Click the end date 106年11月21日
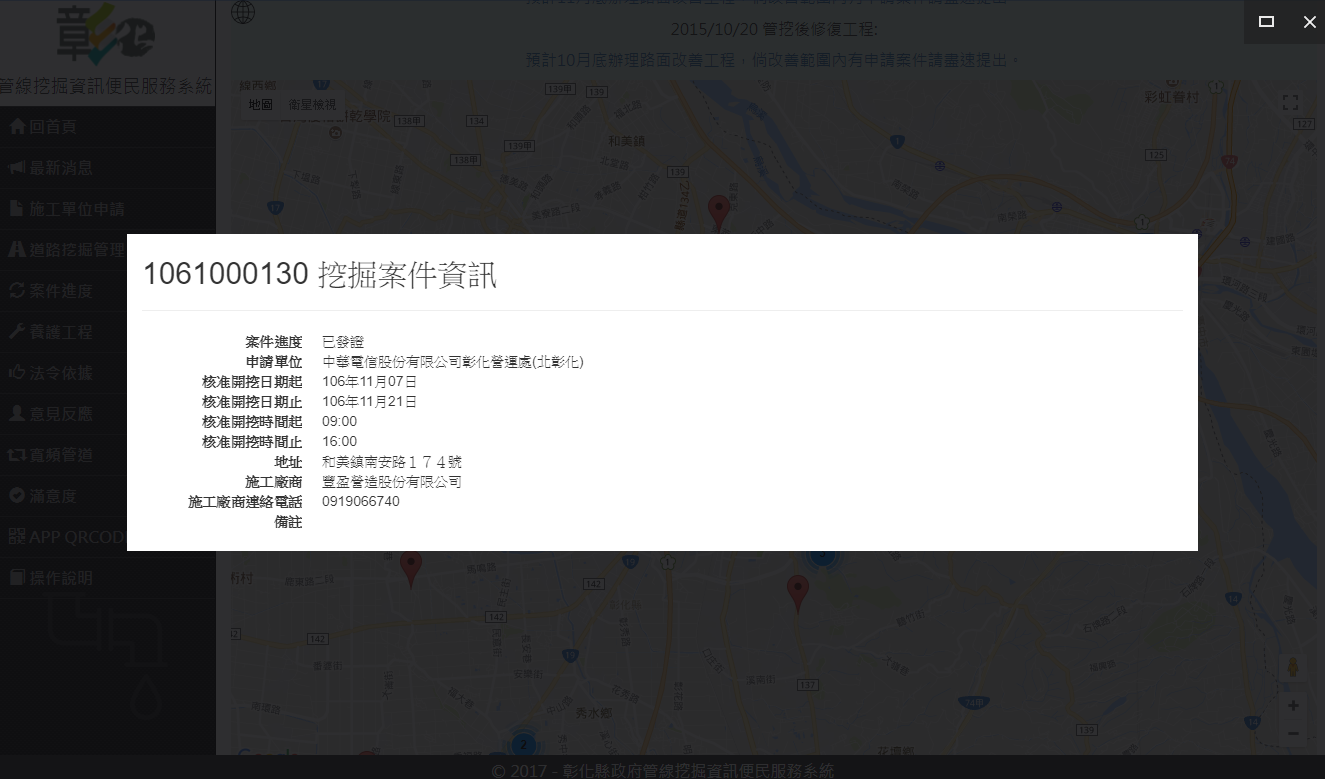The image size is (1325, 779). click(x=369, y=402)
